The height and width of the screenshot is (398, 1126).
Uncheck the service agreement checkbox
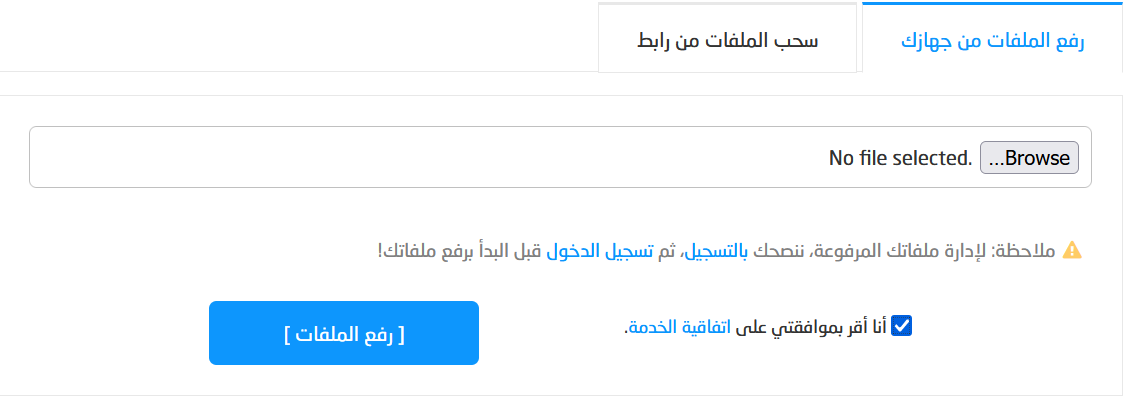coord(901,326)
